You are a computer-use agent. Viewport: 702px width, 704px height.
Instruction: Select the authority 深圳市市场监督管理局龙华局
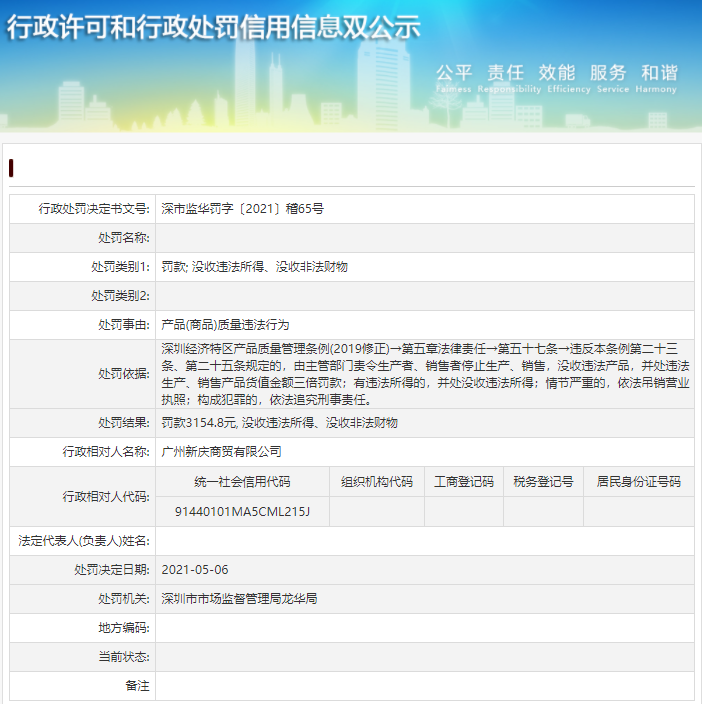pyautogui.click(x=239, y=599)
